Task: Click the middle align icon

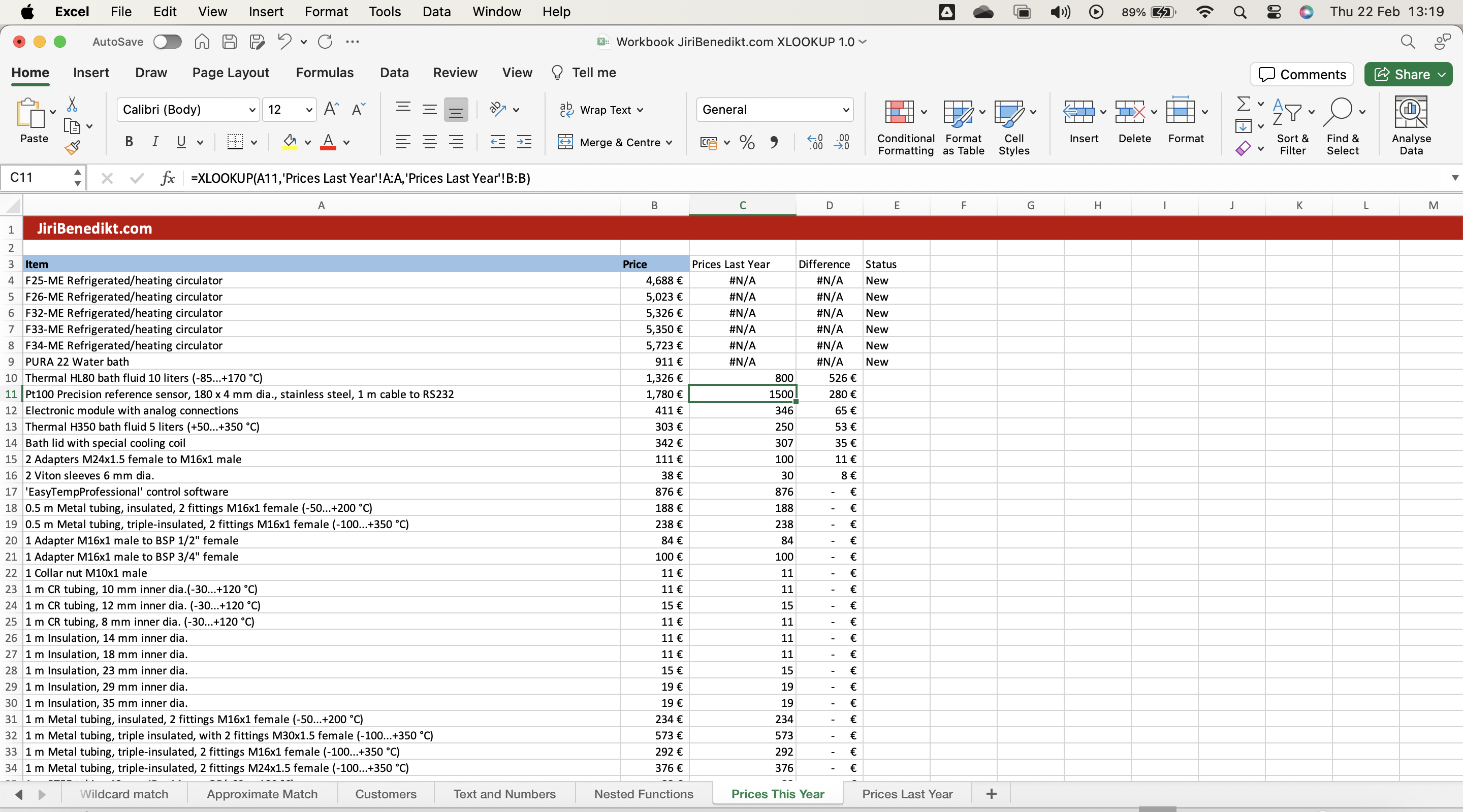Action: (429, 109)
